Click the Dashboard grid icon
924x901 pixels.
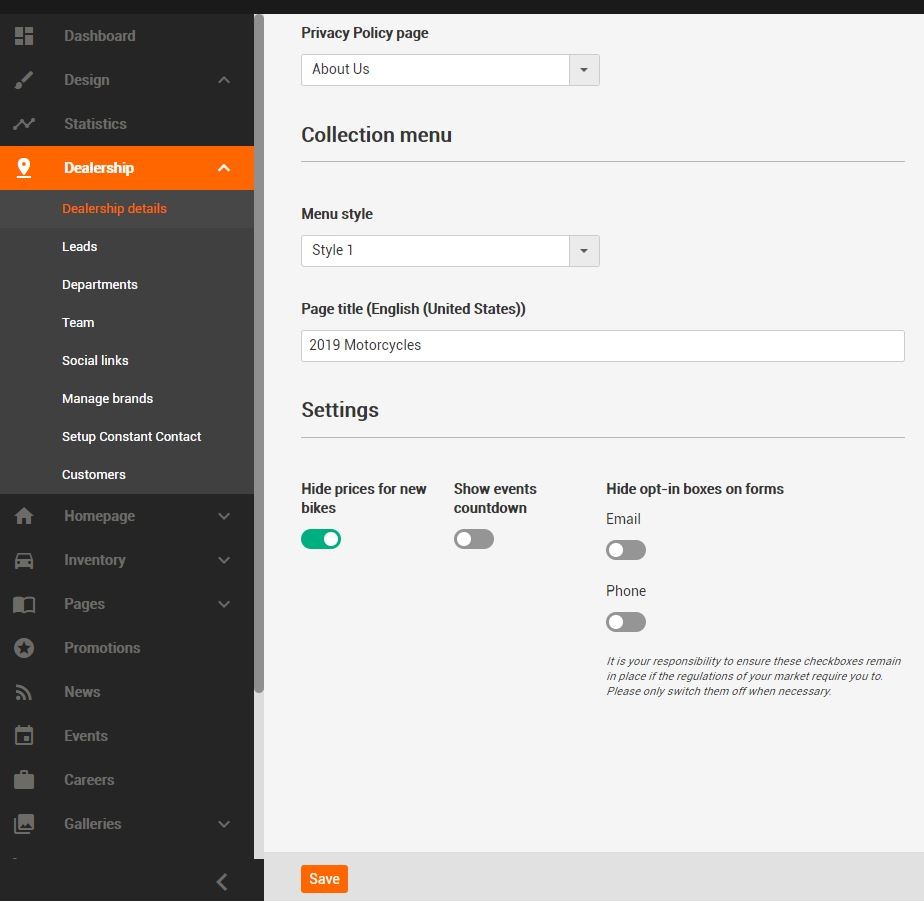[24, 36]
